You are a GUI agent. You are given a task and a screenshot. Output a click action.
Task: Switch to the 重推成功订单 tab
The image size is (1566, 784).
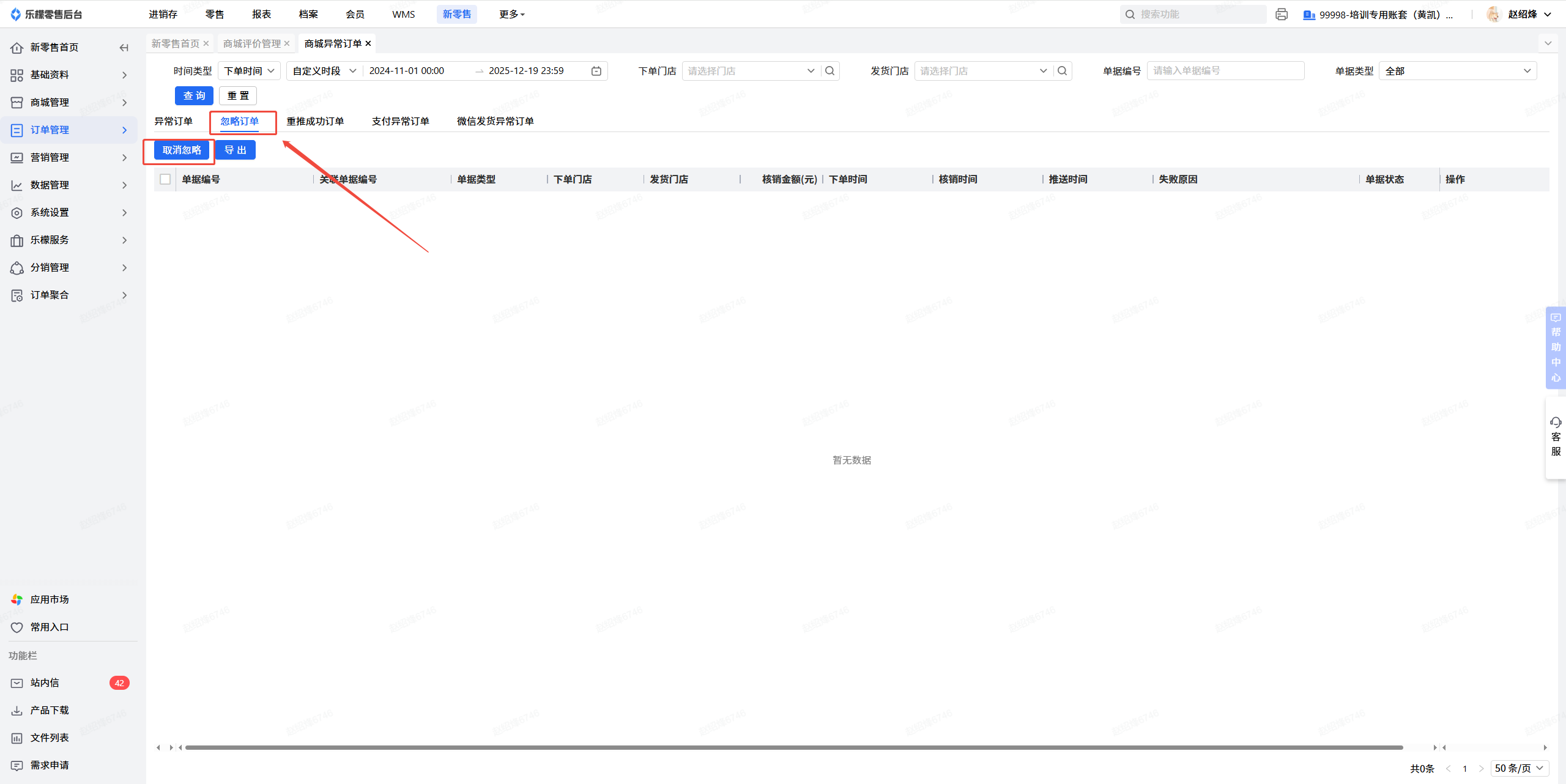tap(315, 121)
